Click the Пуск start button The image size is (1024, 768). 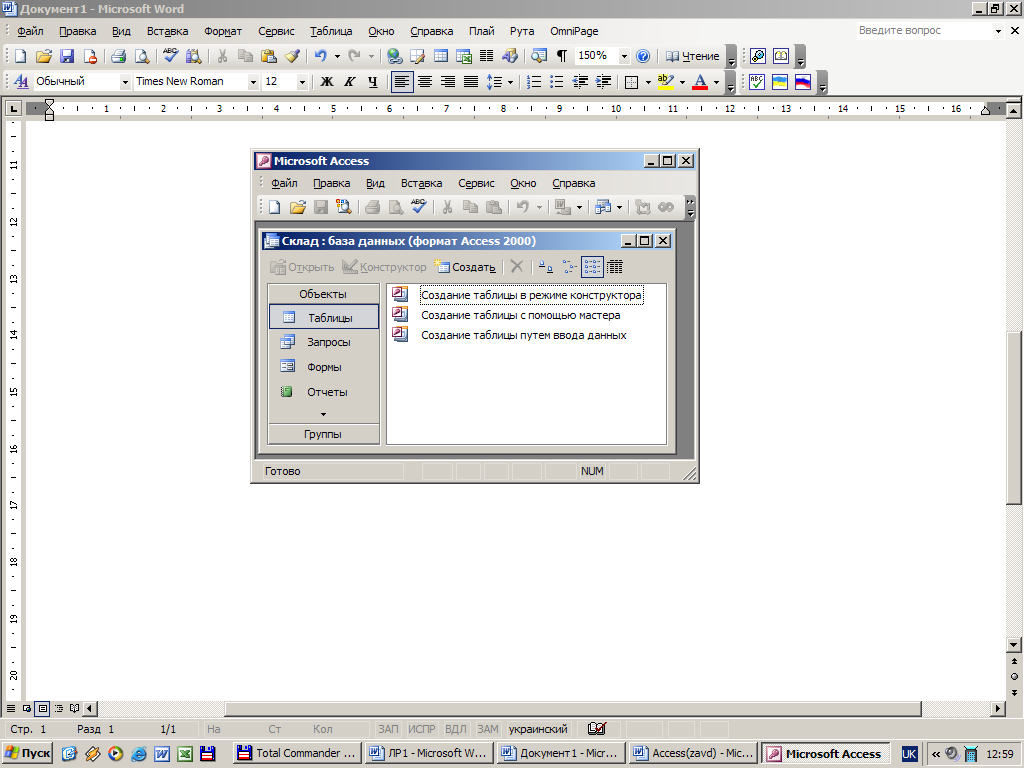coord(27,753)
